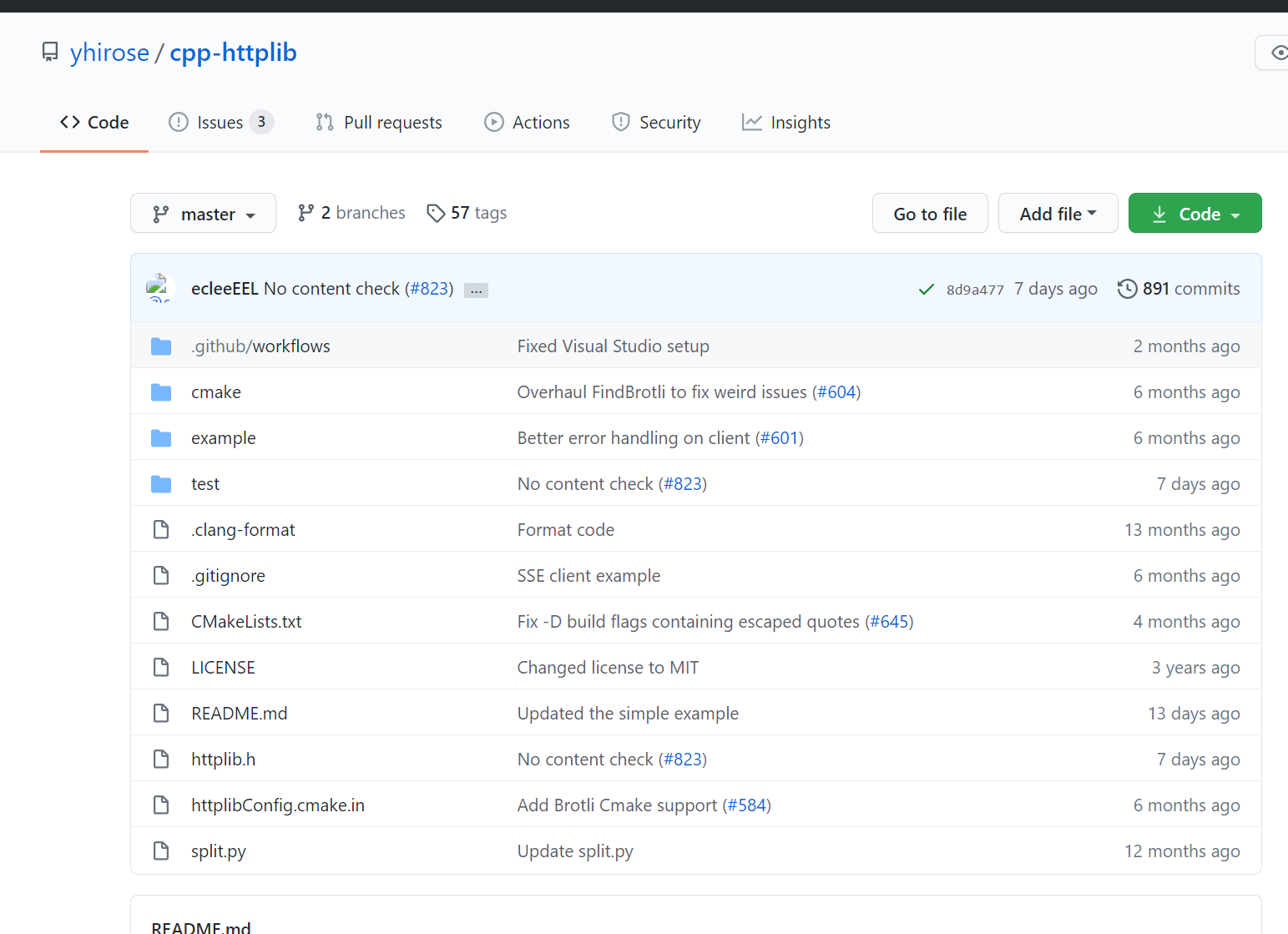Open issue #601 link in example row

(780, 438)
